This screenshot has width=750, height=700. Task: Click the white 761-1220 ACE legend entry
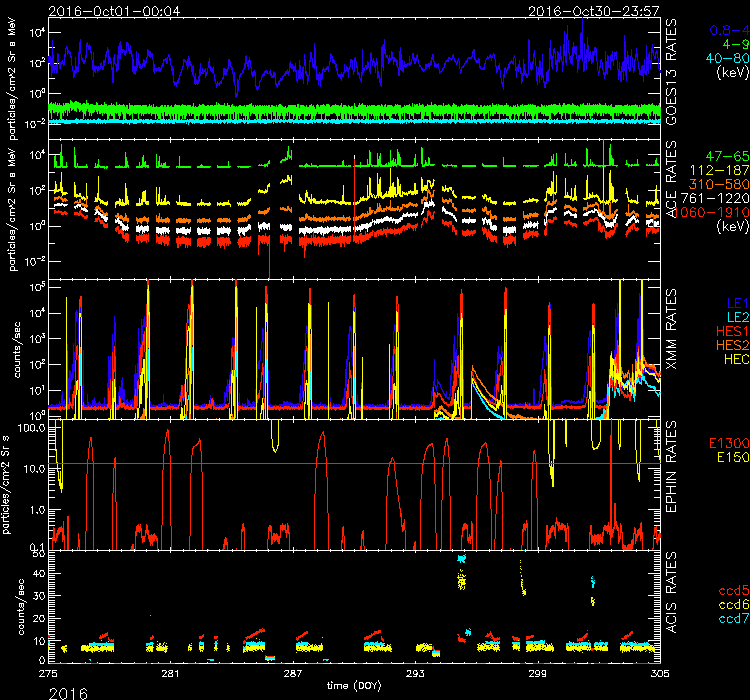pyautogui.click(x=715, y=198)
